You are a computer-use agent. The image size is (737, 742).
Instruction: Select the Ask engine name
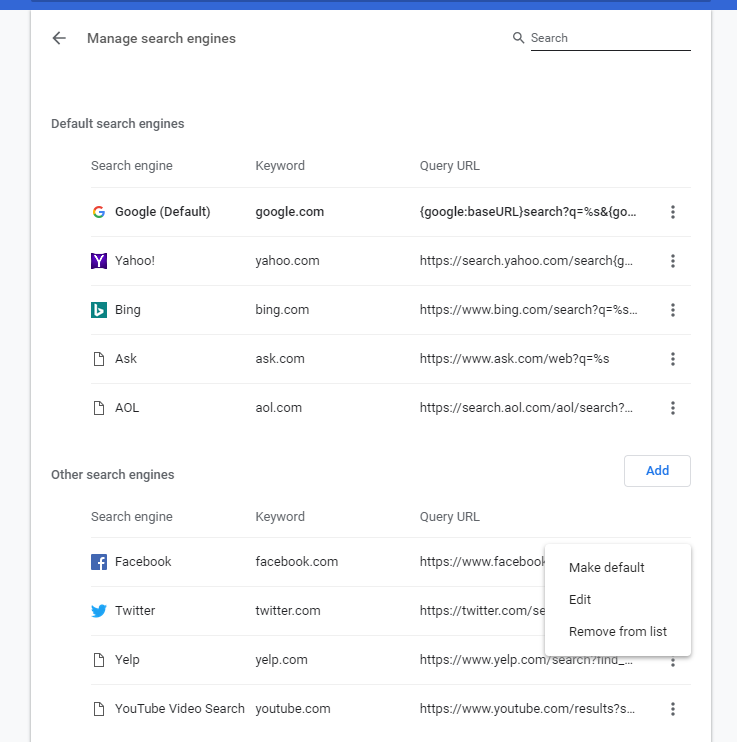click(x=126, y=359)
